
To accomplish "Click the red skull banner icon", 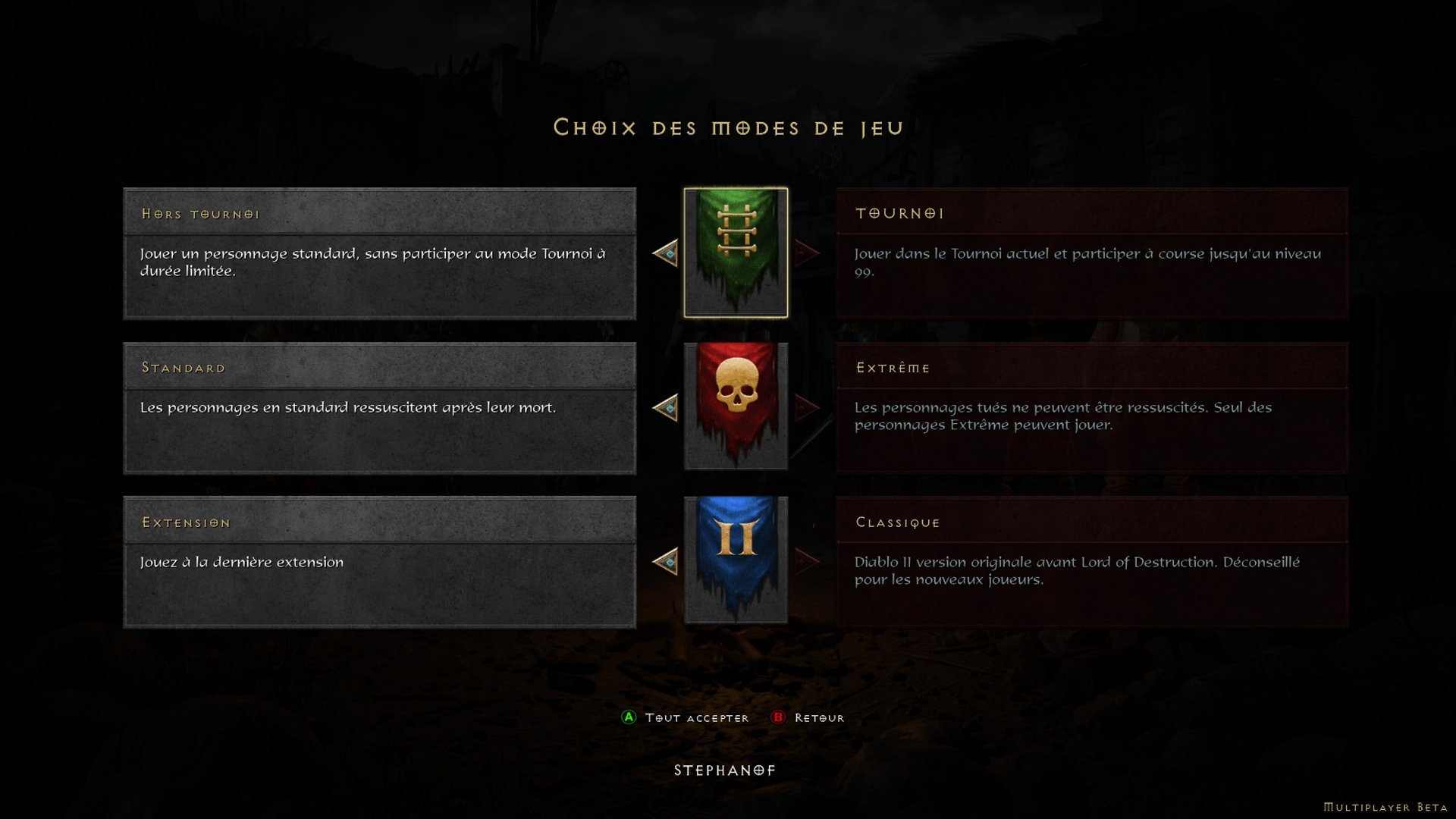I will [x=736, y=406].
